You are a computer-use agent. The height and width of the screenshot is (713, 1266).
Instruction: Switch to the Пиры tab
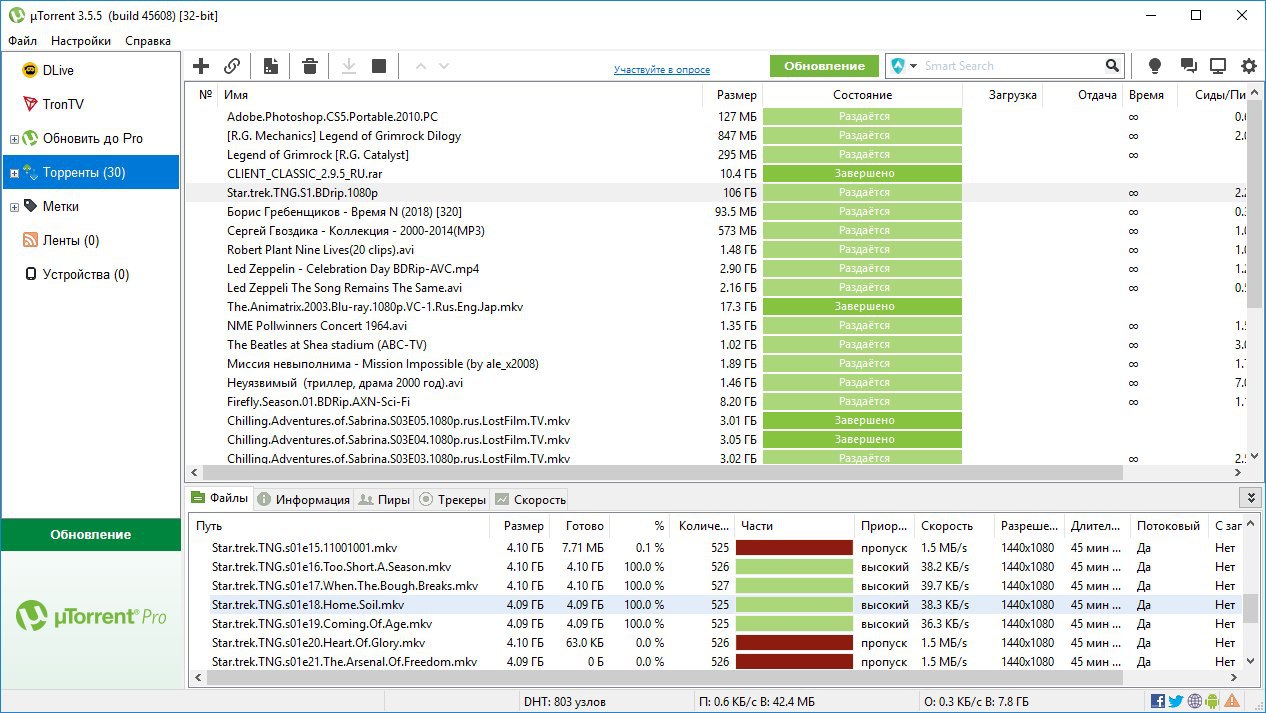click(384, 499)
